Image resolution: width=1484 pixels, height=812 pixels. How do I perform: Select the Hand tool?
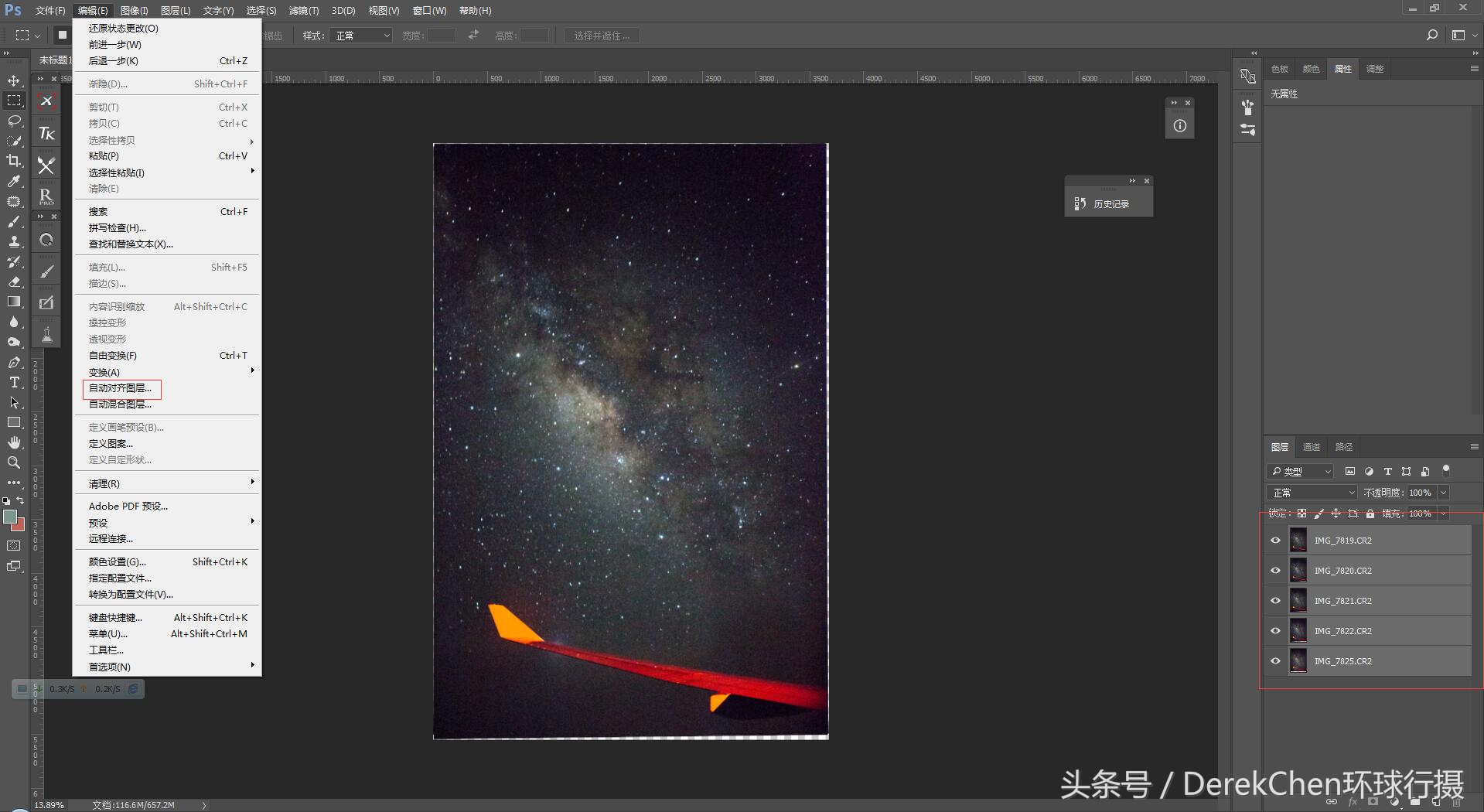14,442
